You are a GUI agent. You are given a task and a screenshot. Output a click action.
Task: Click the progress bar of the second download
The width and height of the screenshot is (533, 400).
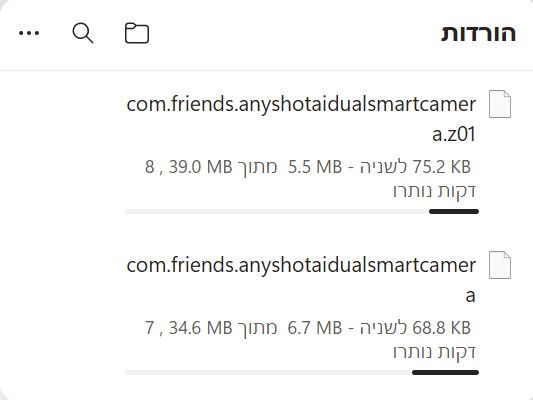pyautogui.click(x=302, y=372)
